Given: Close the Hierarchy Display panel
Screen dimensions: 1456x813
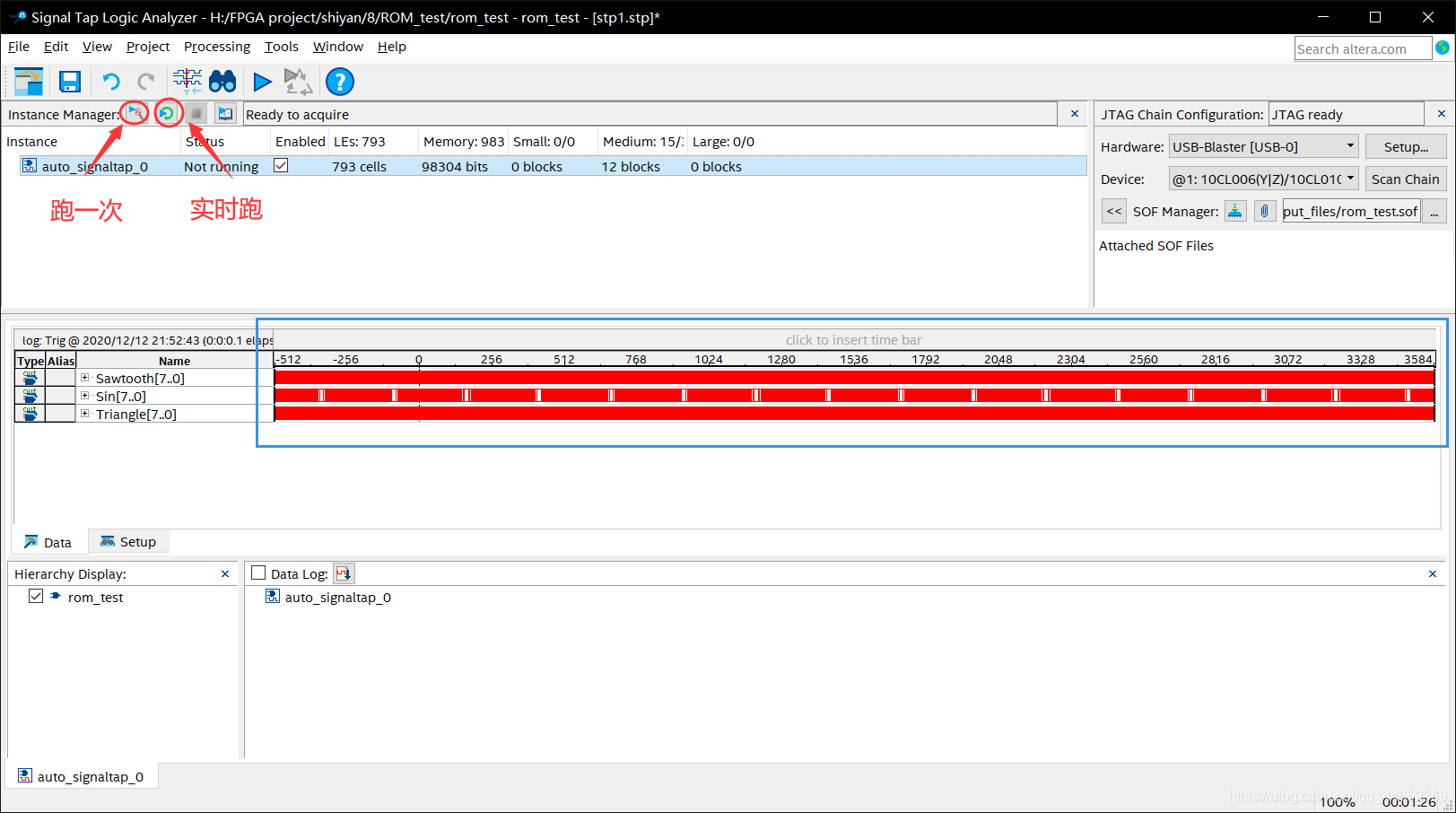Looking at the screenshot, I should click(225, 574).
